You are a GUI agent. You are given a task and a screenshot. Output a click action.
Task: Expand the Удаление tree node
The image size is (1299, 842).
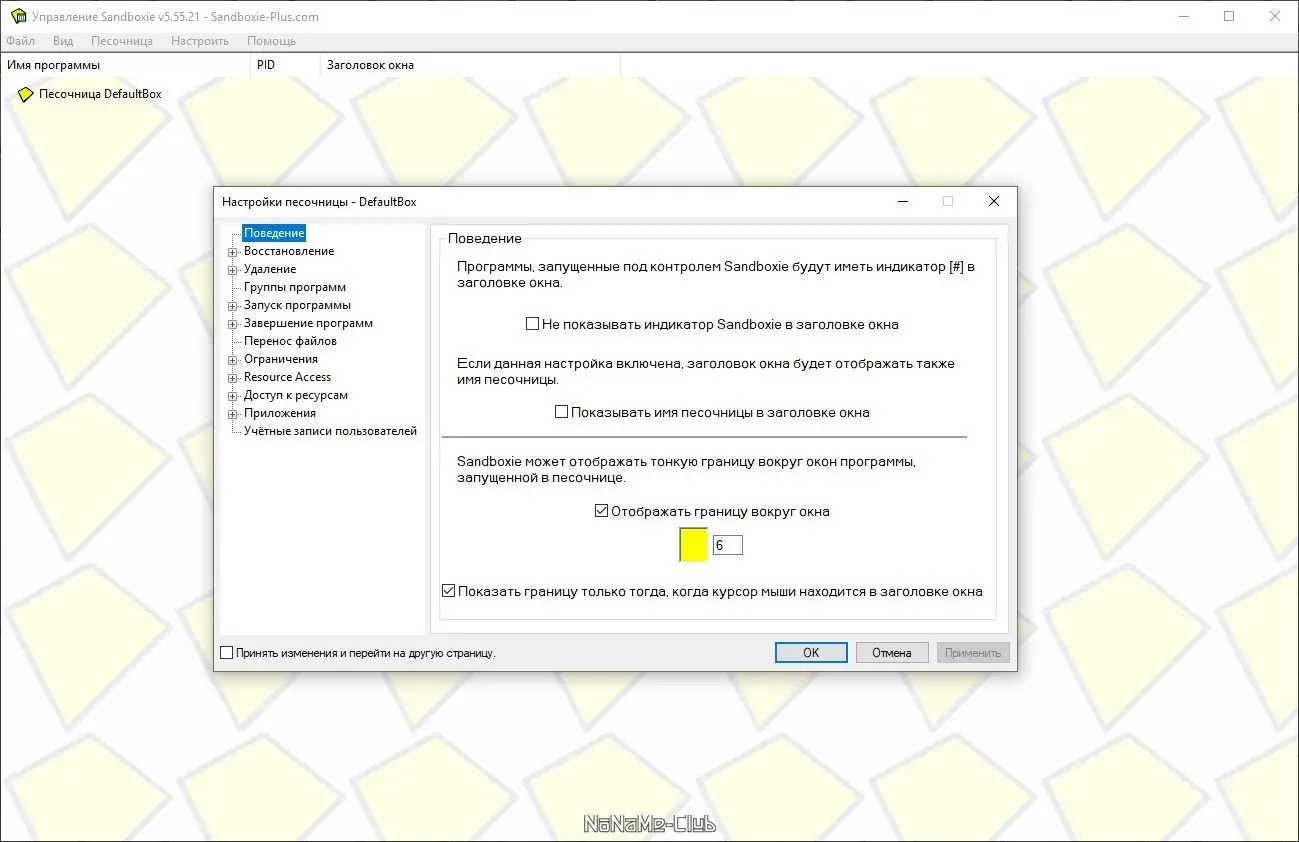click(232, 269)
